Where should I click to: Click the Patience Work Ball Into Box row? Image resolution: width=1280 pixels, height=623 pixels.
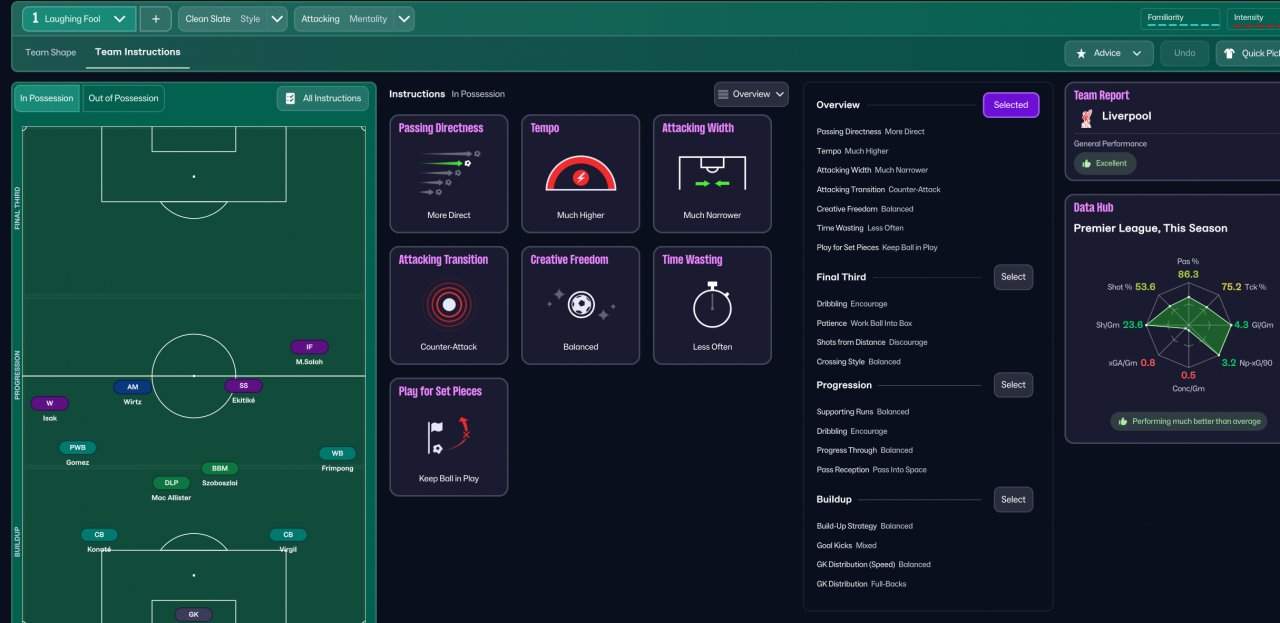pyautogui.click(x=864, y=323)
